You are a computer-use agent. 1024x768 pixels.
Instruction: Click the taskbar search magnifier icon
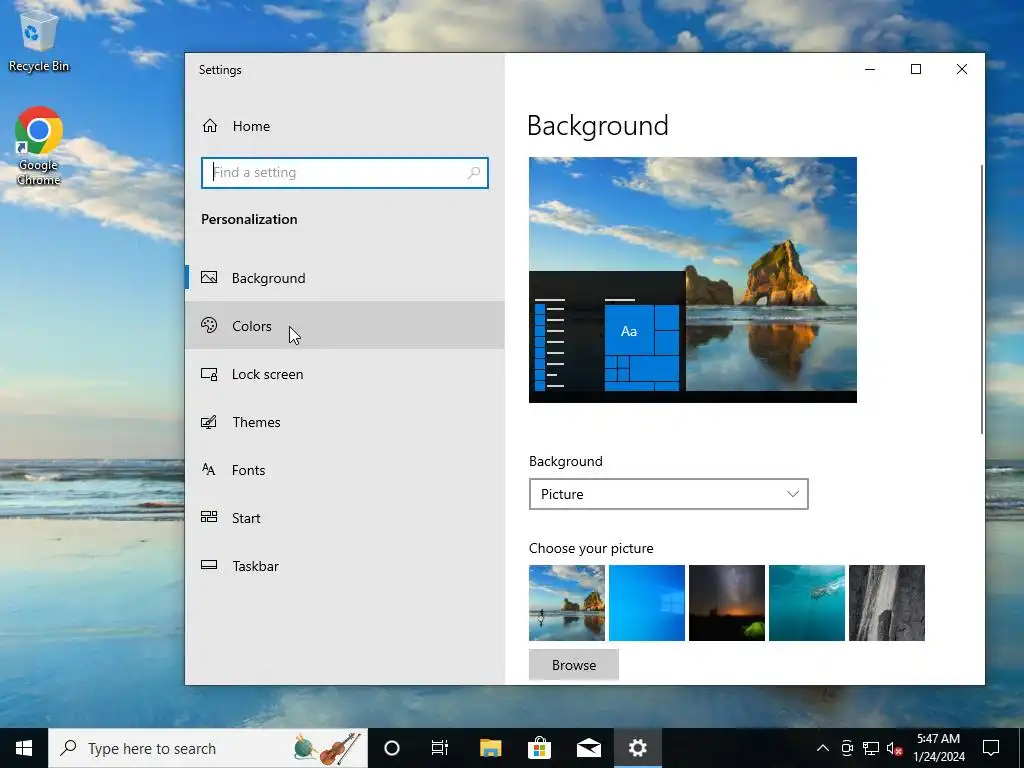coord(68,748)
